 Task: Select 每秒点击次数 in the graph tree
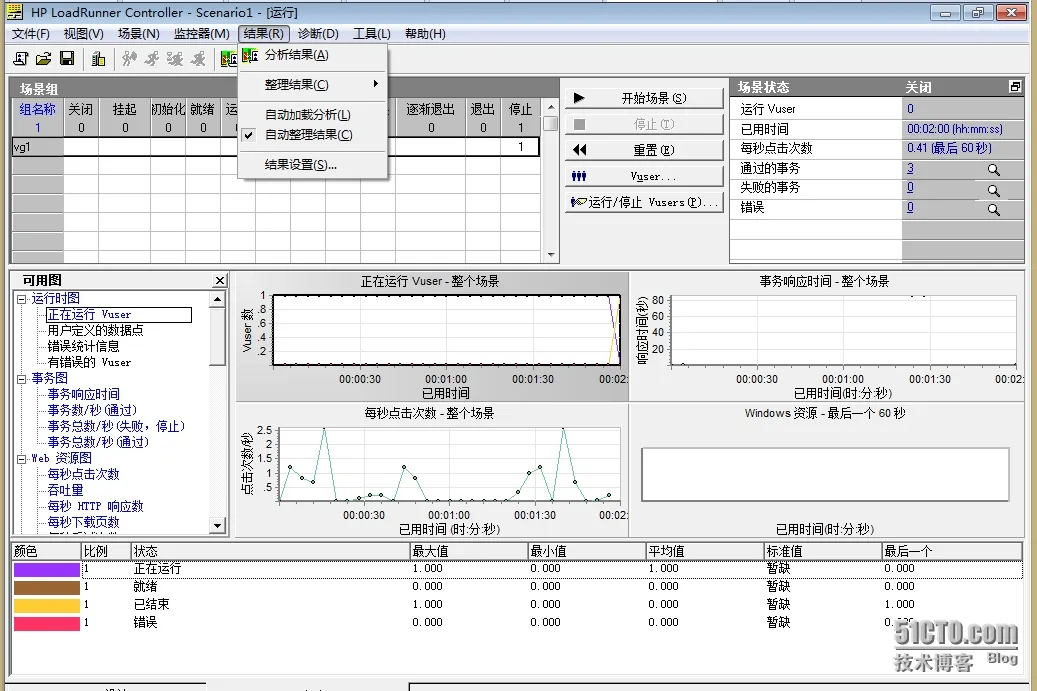click(83, 475)
